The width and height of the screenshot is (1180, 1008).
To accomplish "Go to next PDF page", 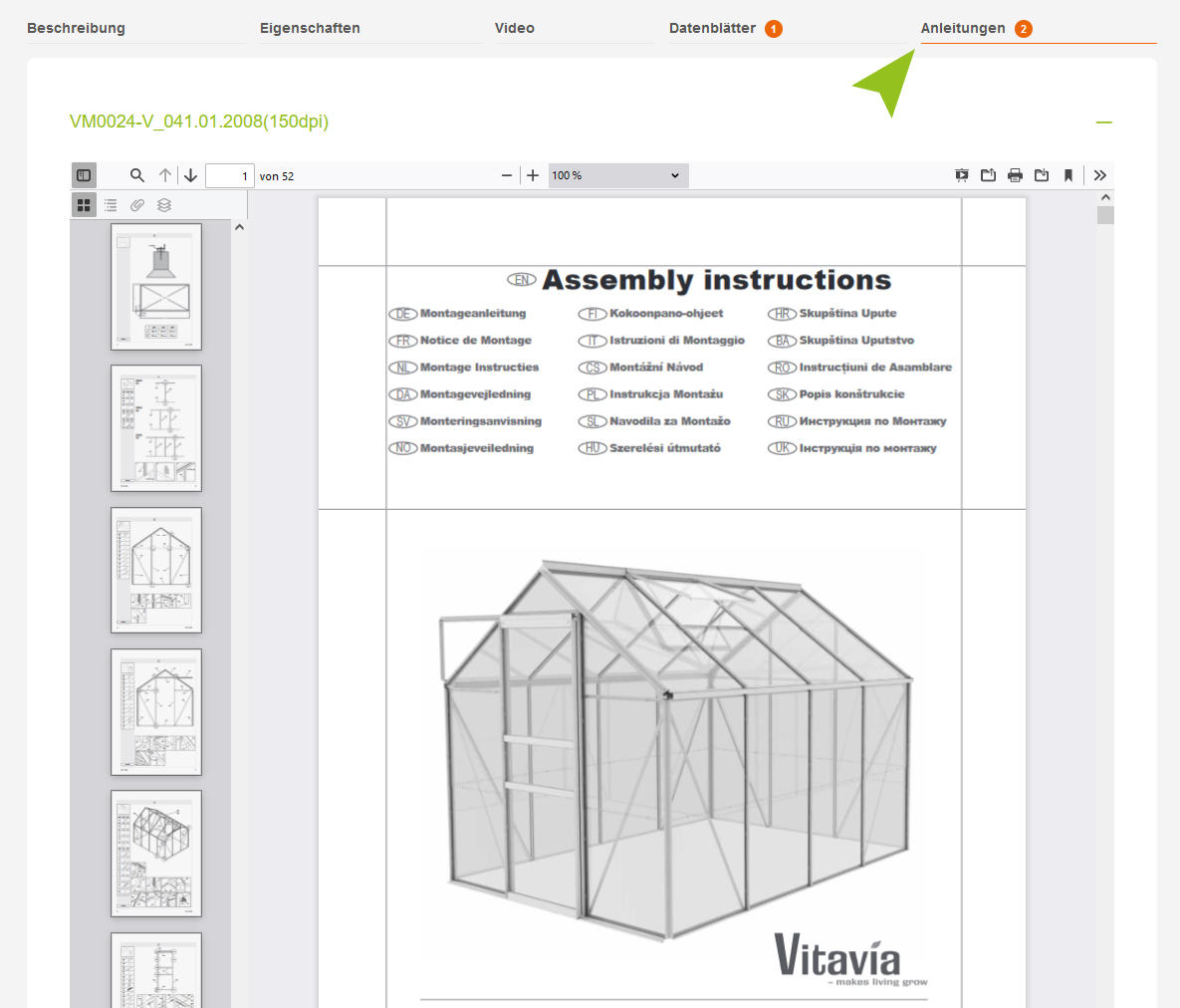I will point(190,175).
